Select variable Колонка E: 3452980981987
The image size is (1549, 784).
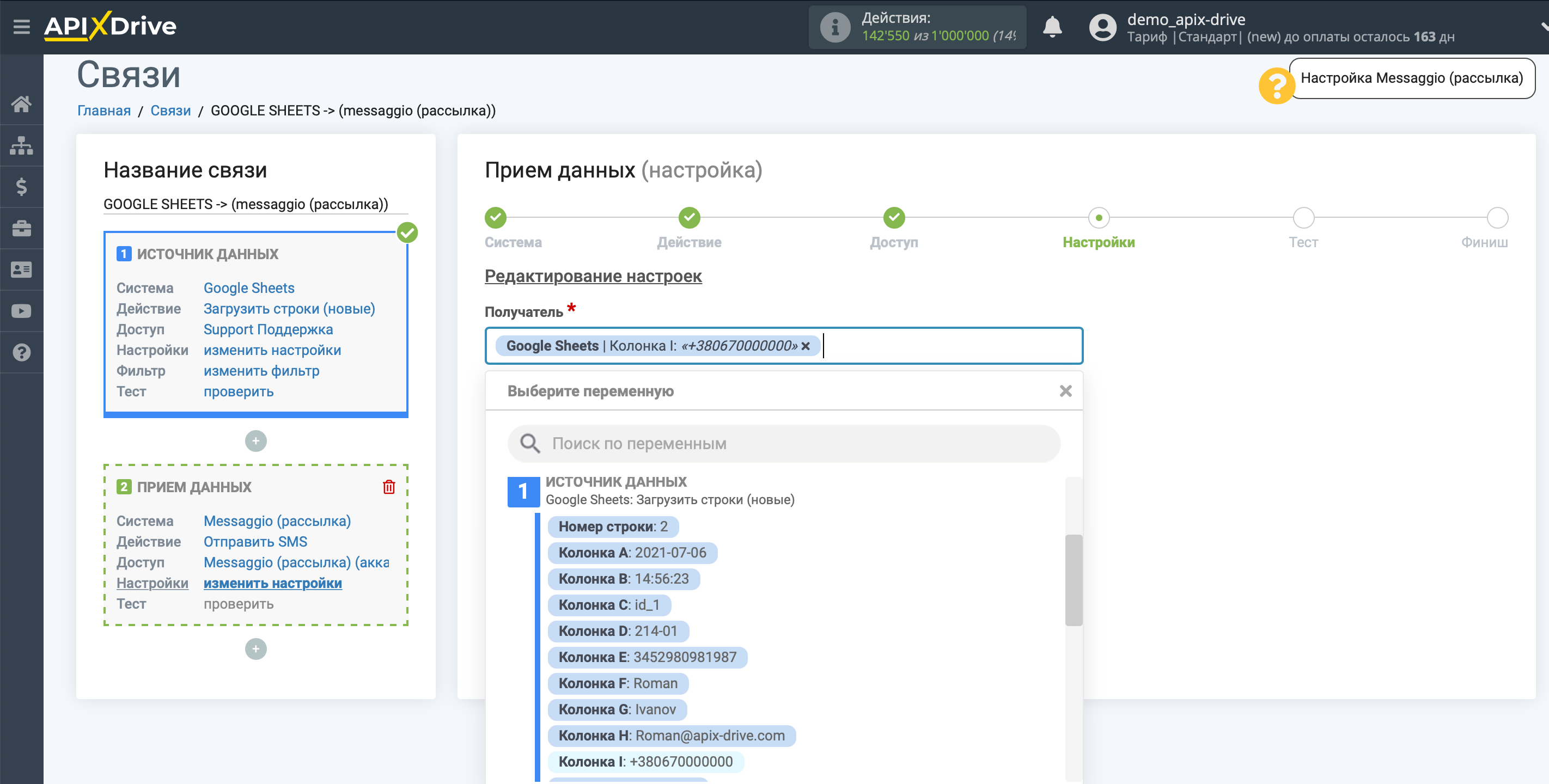pyautogui.click(x=648, y=657)
